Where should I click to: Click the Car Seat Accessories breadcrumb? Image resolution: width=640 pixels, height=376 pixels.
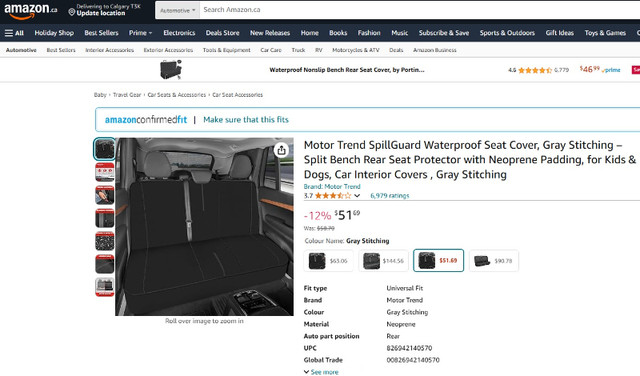(238, 95)
